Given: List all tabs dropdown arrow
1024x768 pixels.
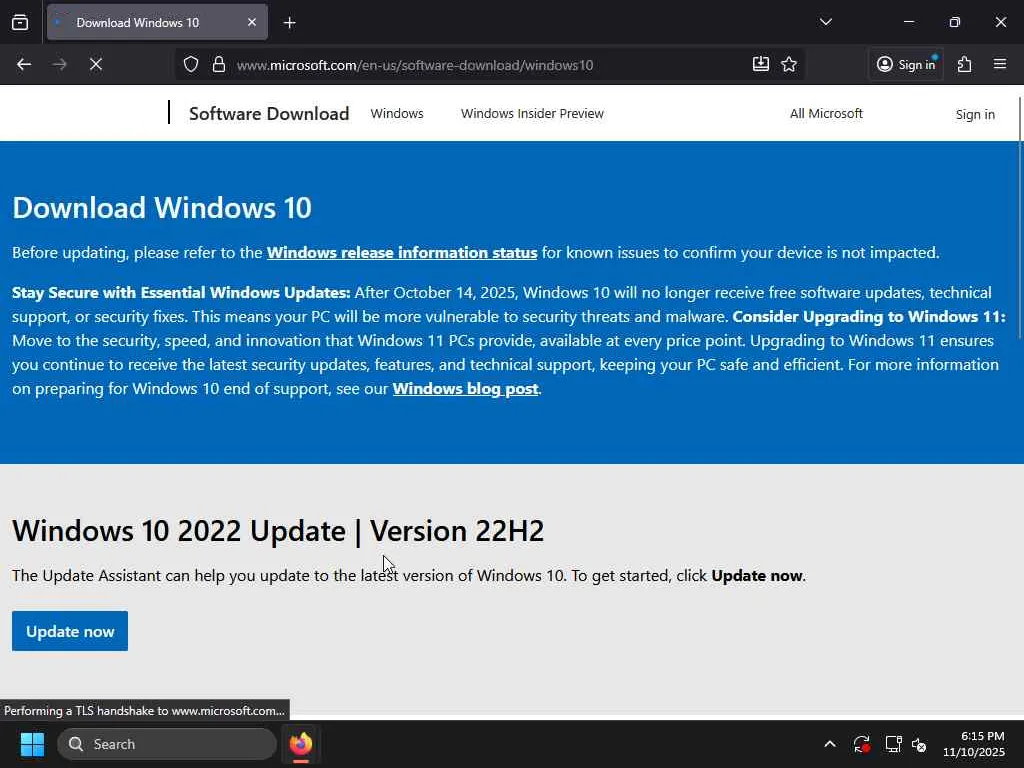Looking at the screenshot, I should point(825,22).
